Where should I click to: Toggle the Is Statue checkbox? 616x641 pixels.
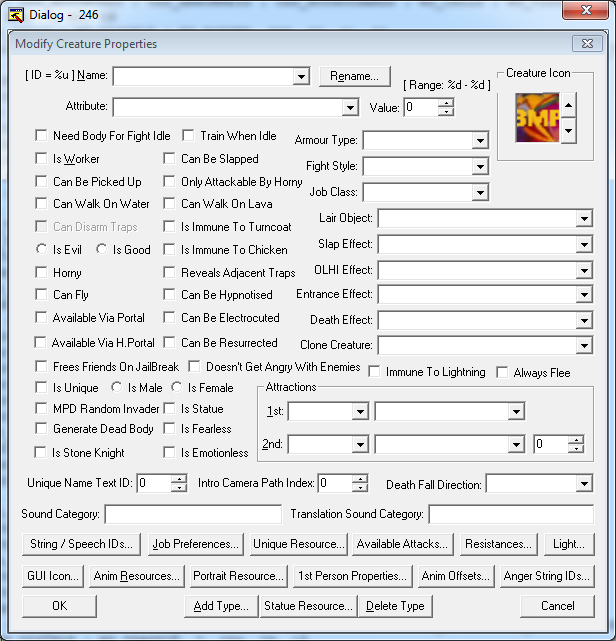point(169,408)
